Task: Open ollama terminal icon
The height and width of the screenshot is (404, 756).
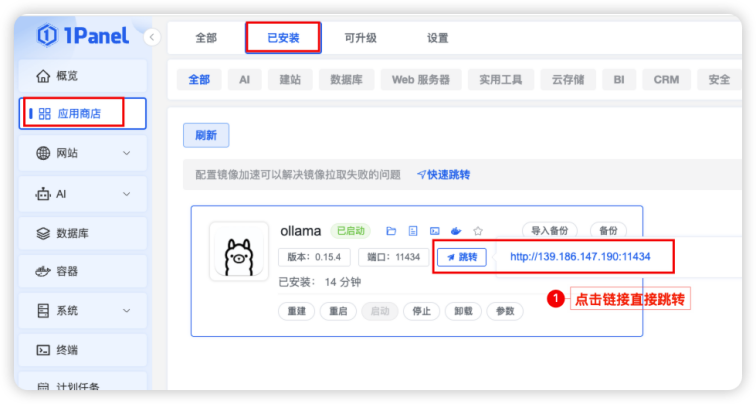Action: [x=434, y=231]
